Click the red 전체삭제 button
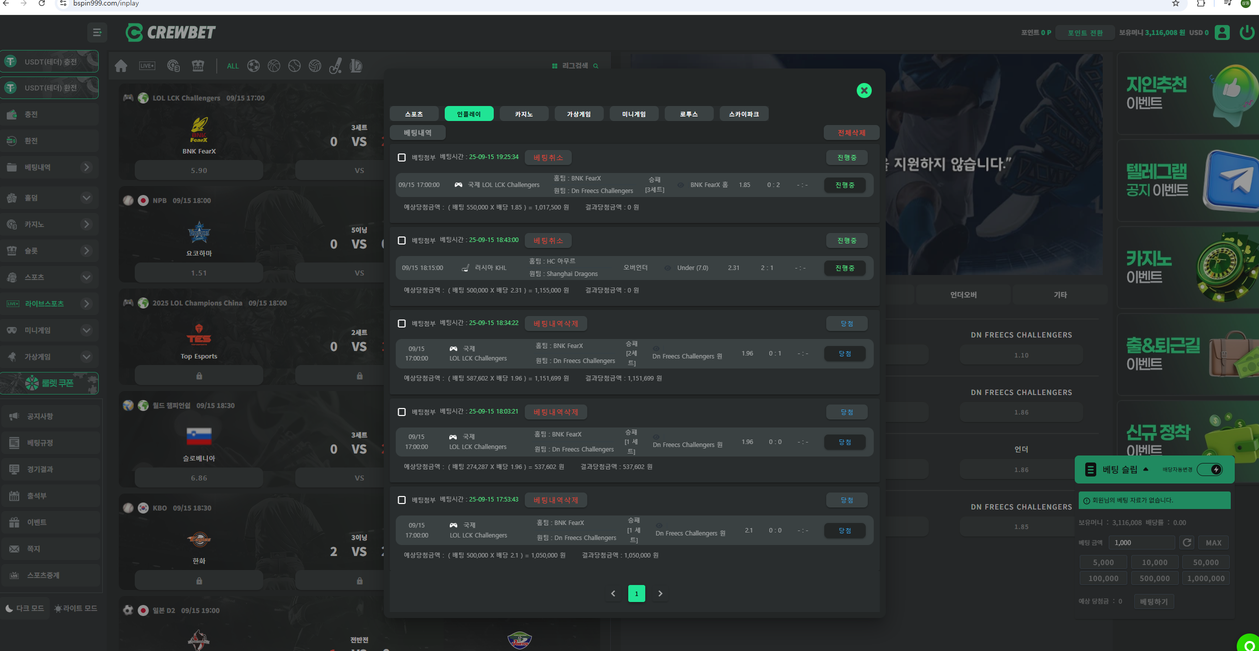 (851, 132)
